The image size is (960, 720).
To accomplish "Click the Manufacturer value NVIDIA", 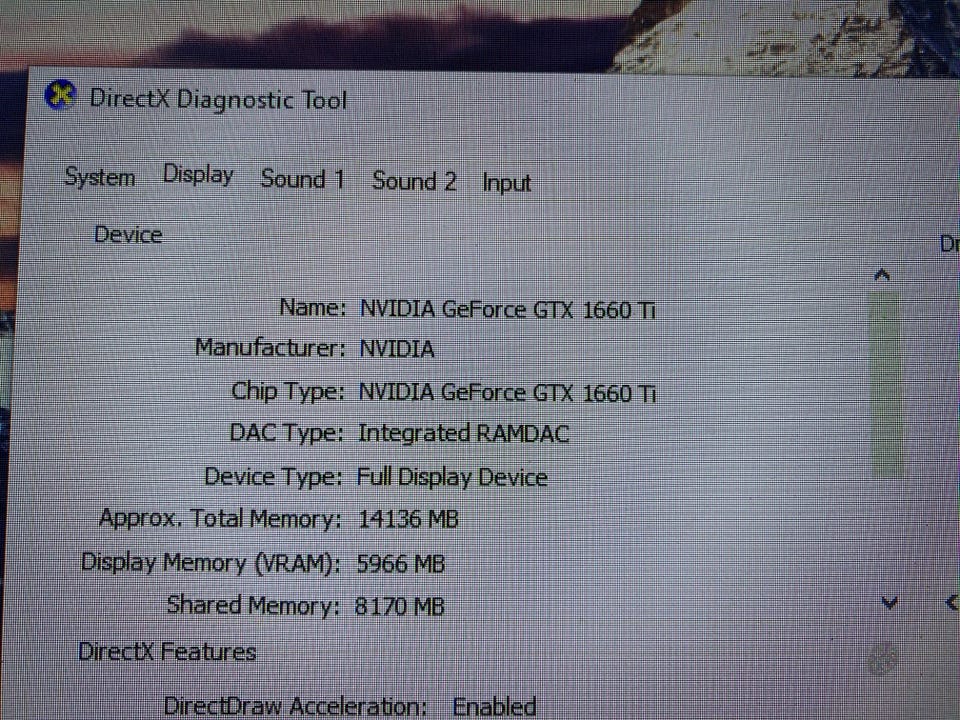I will coord(397,350).
